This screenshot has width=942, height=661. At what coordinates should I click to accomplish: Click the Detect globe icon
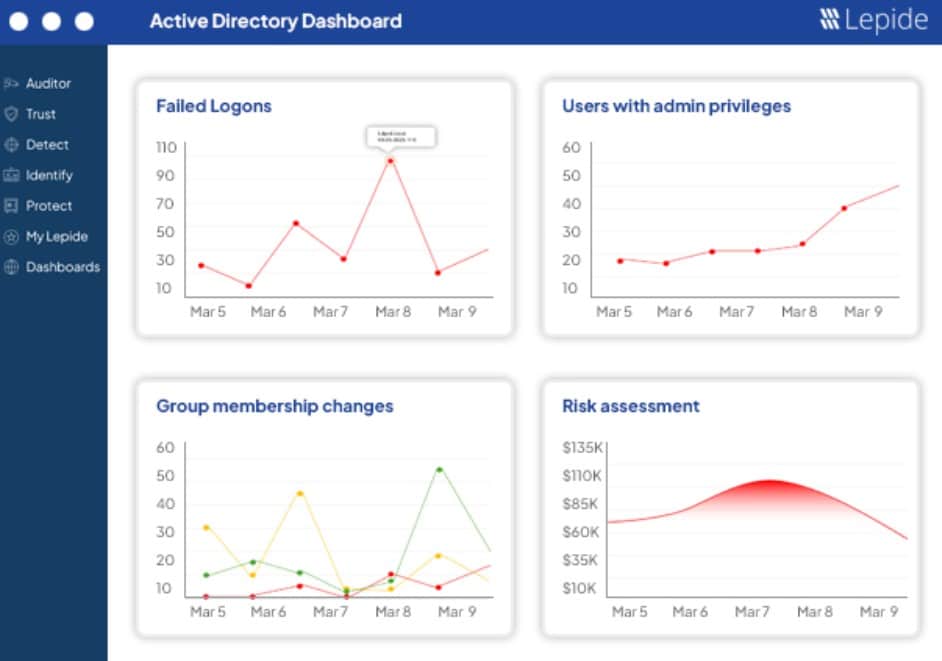[x=11, y=144]
